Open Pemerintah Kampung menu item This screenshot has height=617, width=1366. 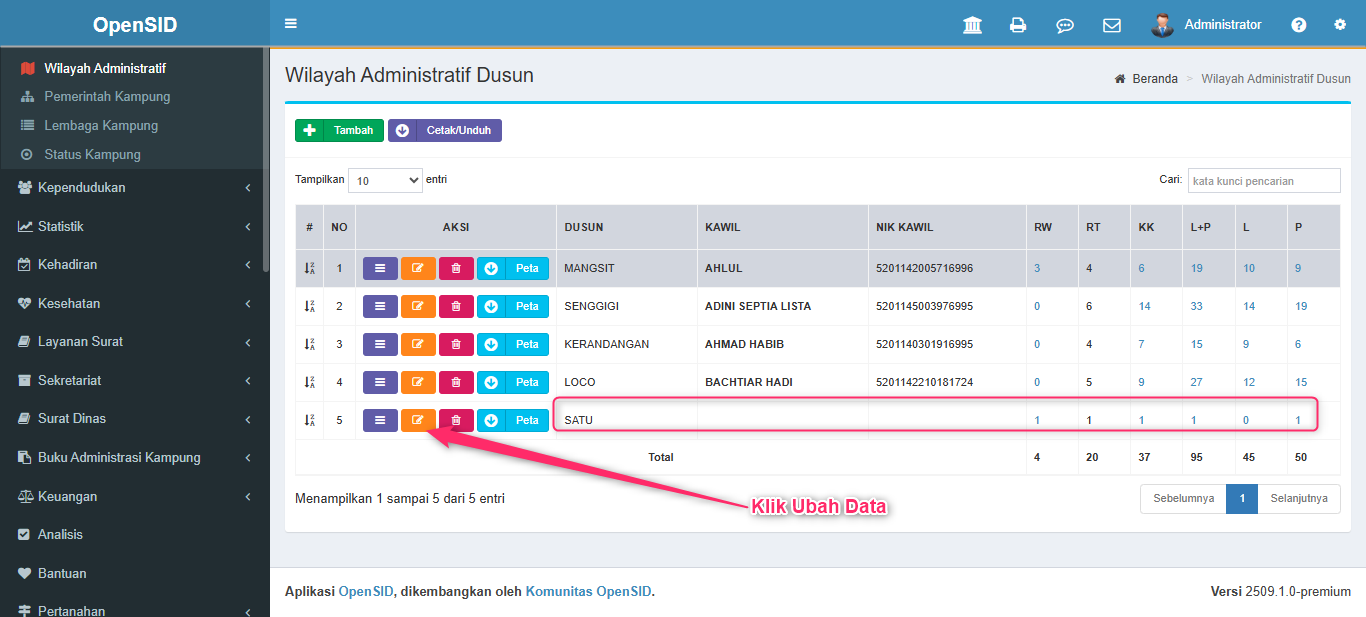click(x=107, y=97)
